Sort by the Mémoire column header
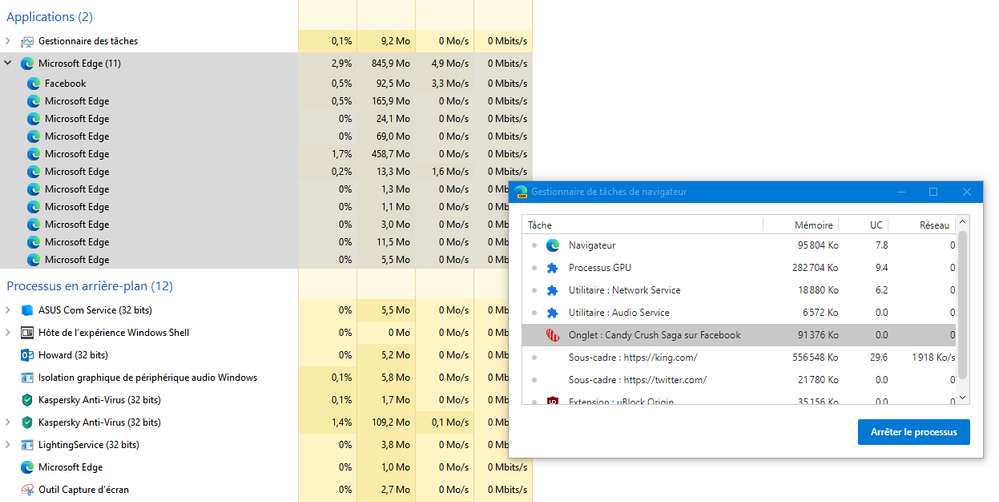The image size is (999, 502). point(801,225)
